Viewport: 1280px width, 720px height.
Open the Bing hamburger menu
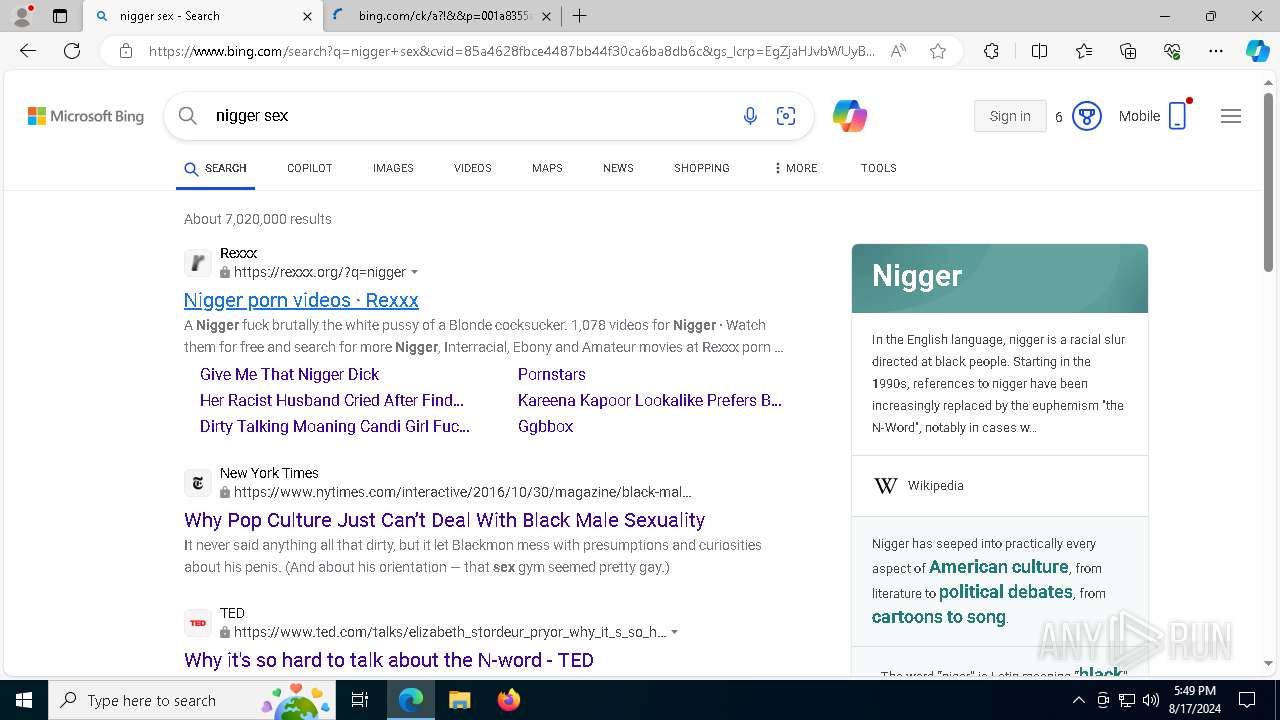1231,116
